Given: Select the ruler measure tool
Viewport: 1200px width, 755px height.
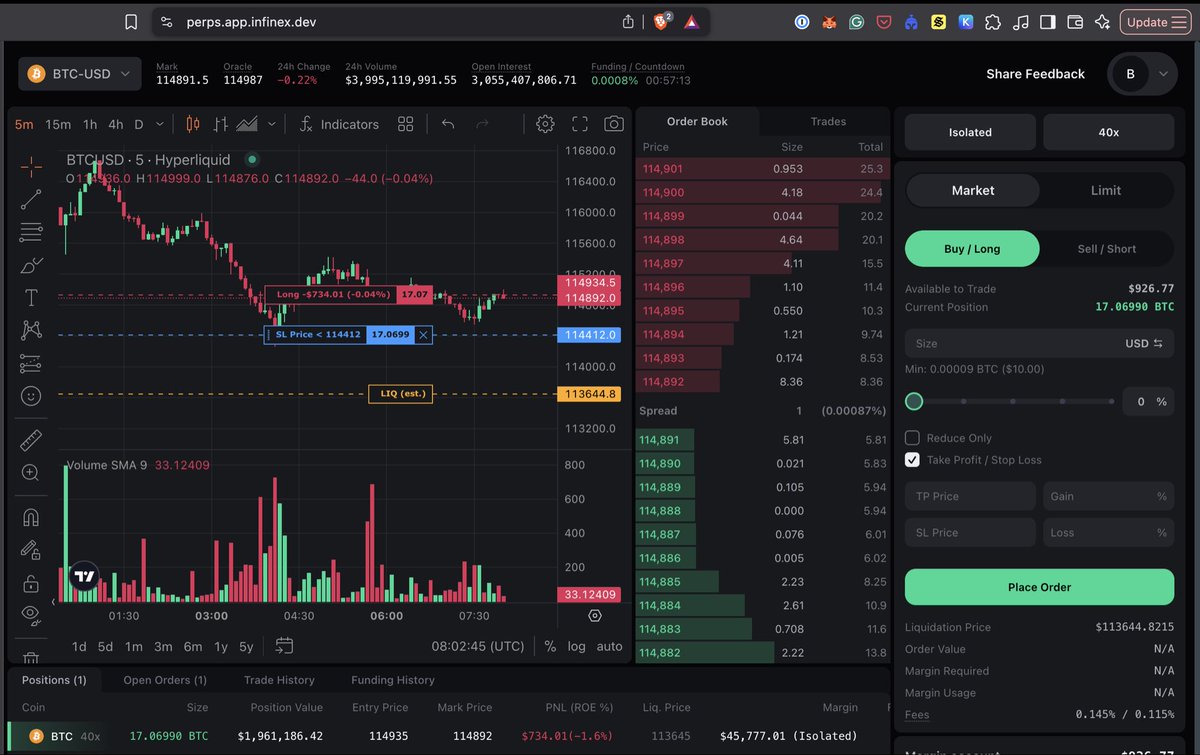Looking at the screenshot, I should pyautogui.click(x=31, y=440).
